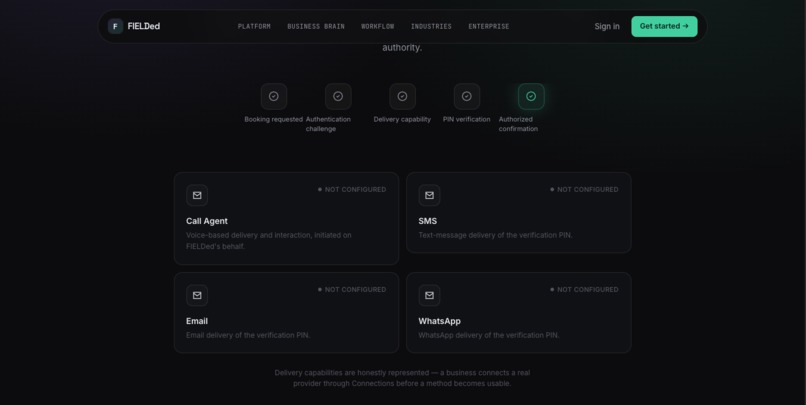
Task: Click the 'Authentication challenge' step label
Action: 328,124
